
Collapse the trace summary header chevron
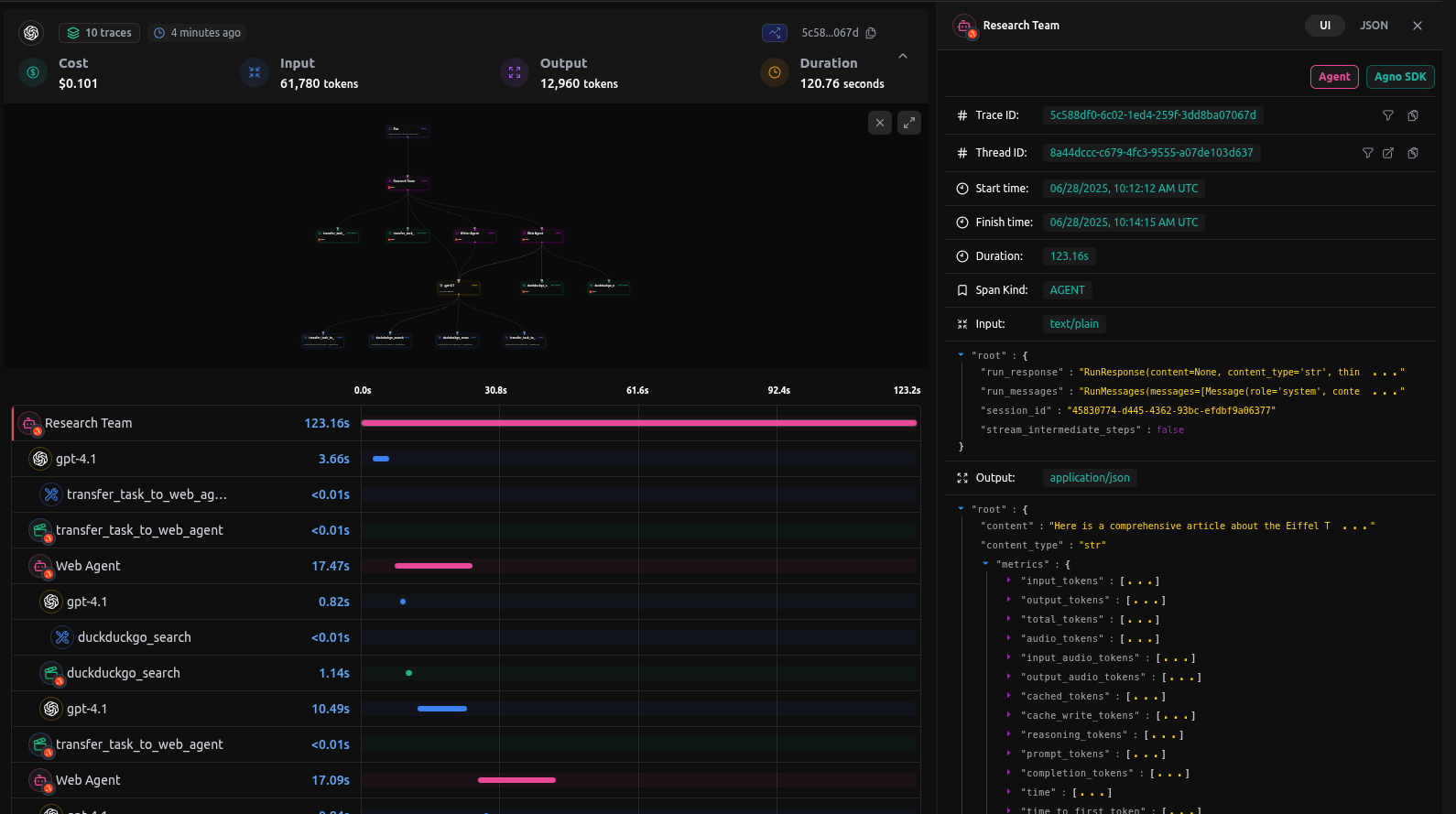pos(903,57)
